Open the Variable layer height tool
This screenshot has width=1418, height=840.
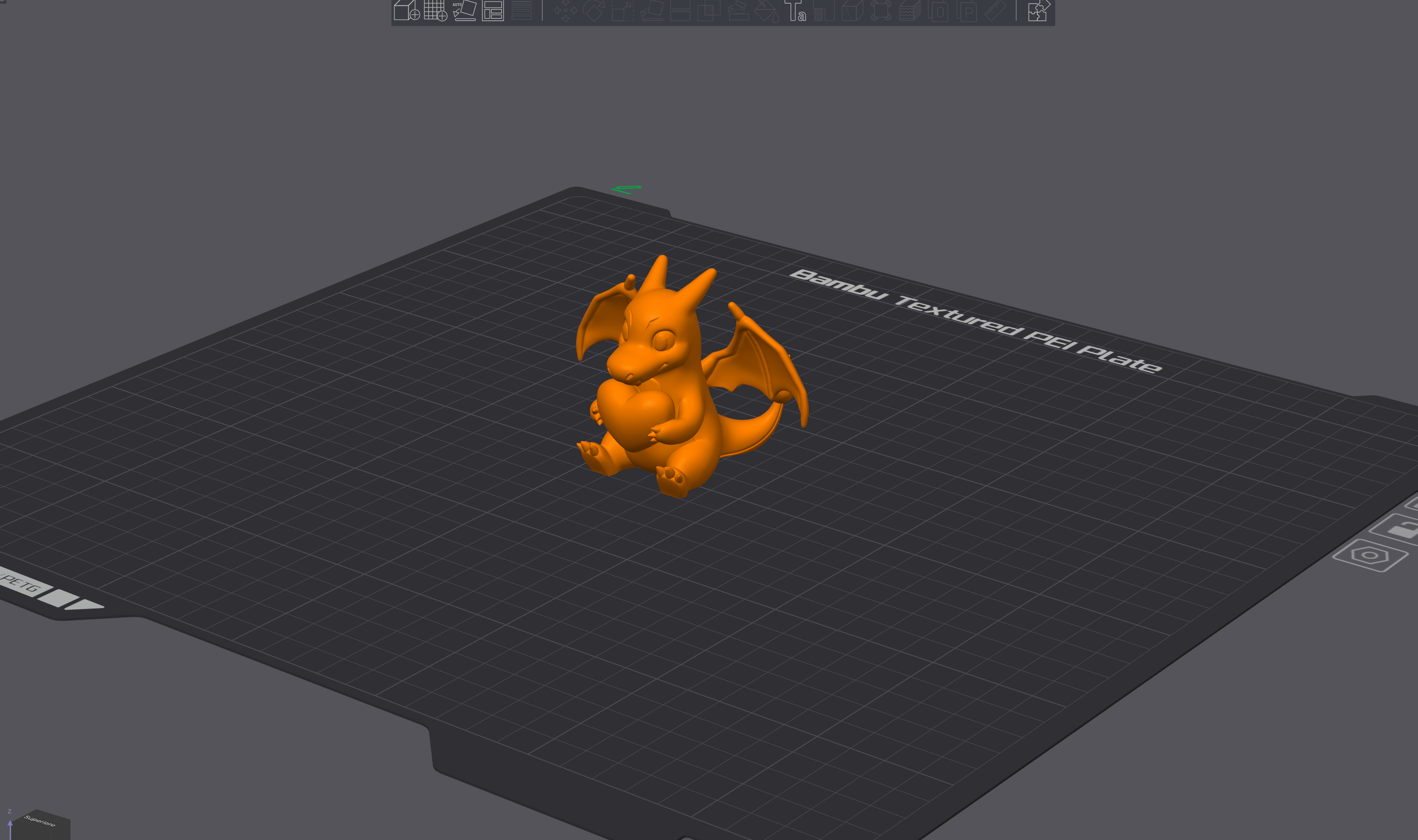[x=521, y=10]
